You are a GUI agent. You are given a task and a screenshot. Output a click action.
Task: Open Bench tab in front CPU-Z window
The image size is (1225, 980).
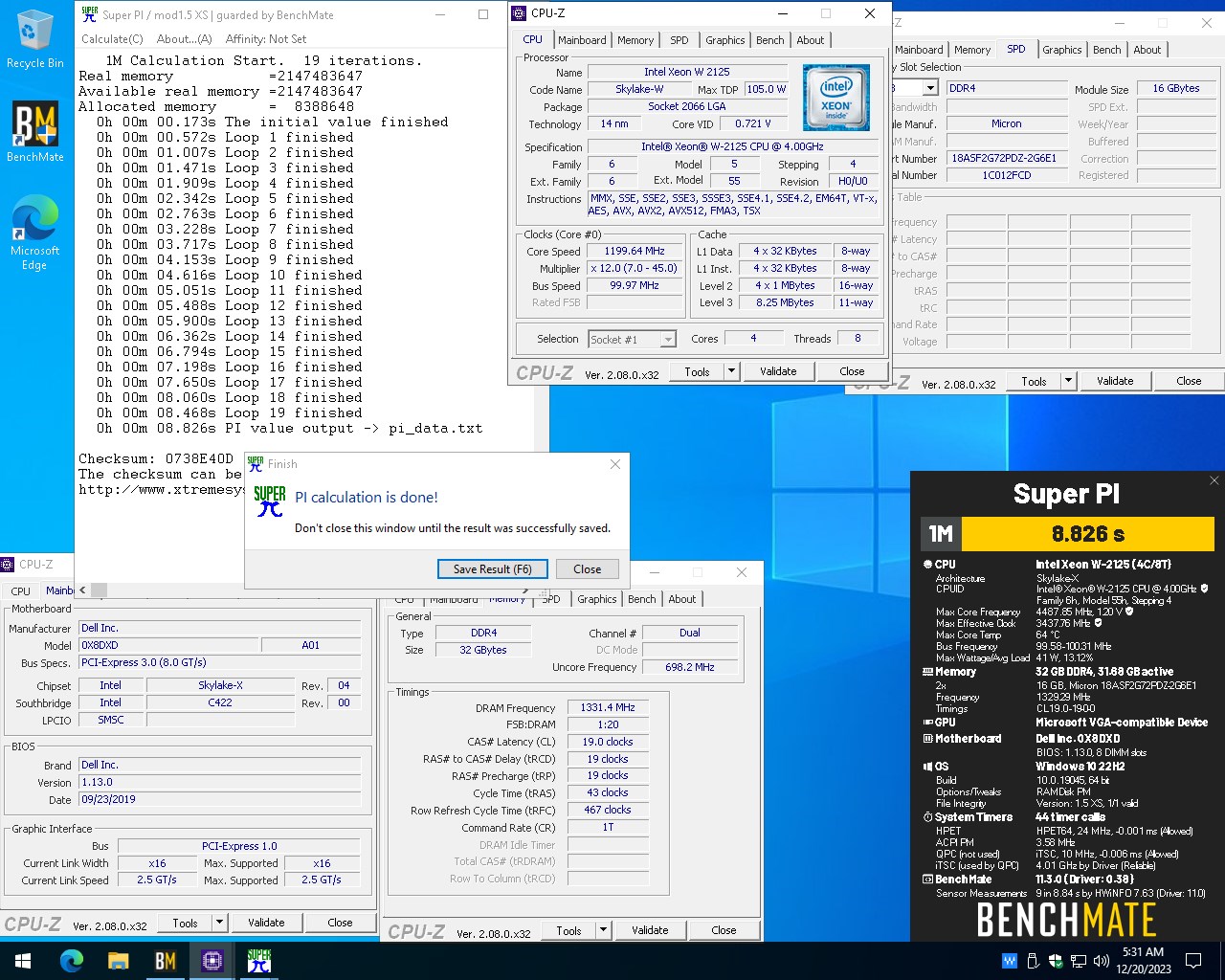click(x=770, y=40)
